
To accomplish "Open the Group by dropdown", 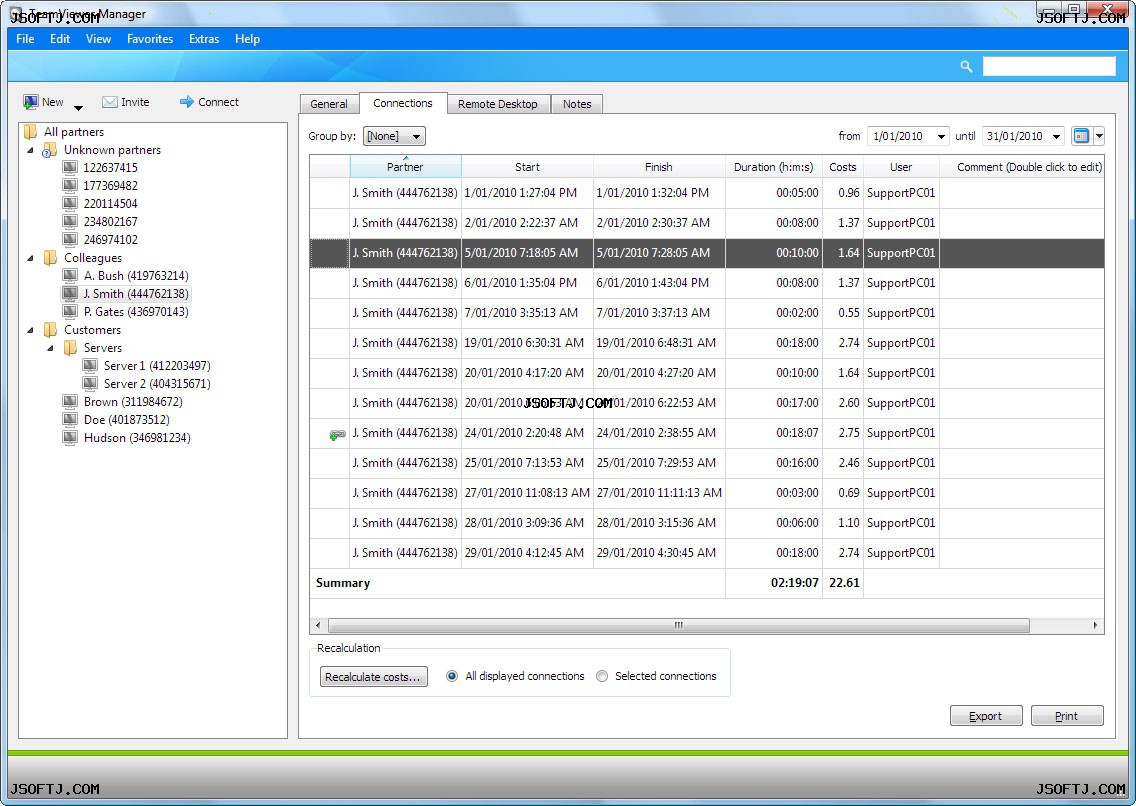I will [394, 136].
